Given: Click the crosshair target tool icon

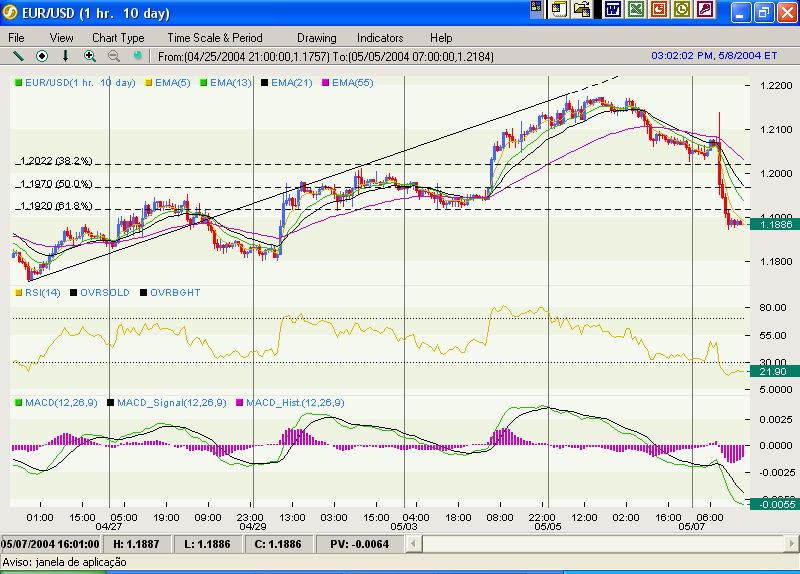Looking at the screenshot, I should tap(42, 56).
